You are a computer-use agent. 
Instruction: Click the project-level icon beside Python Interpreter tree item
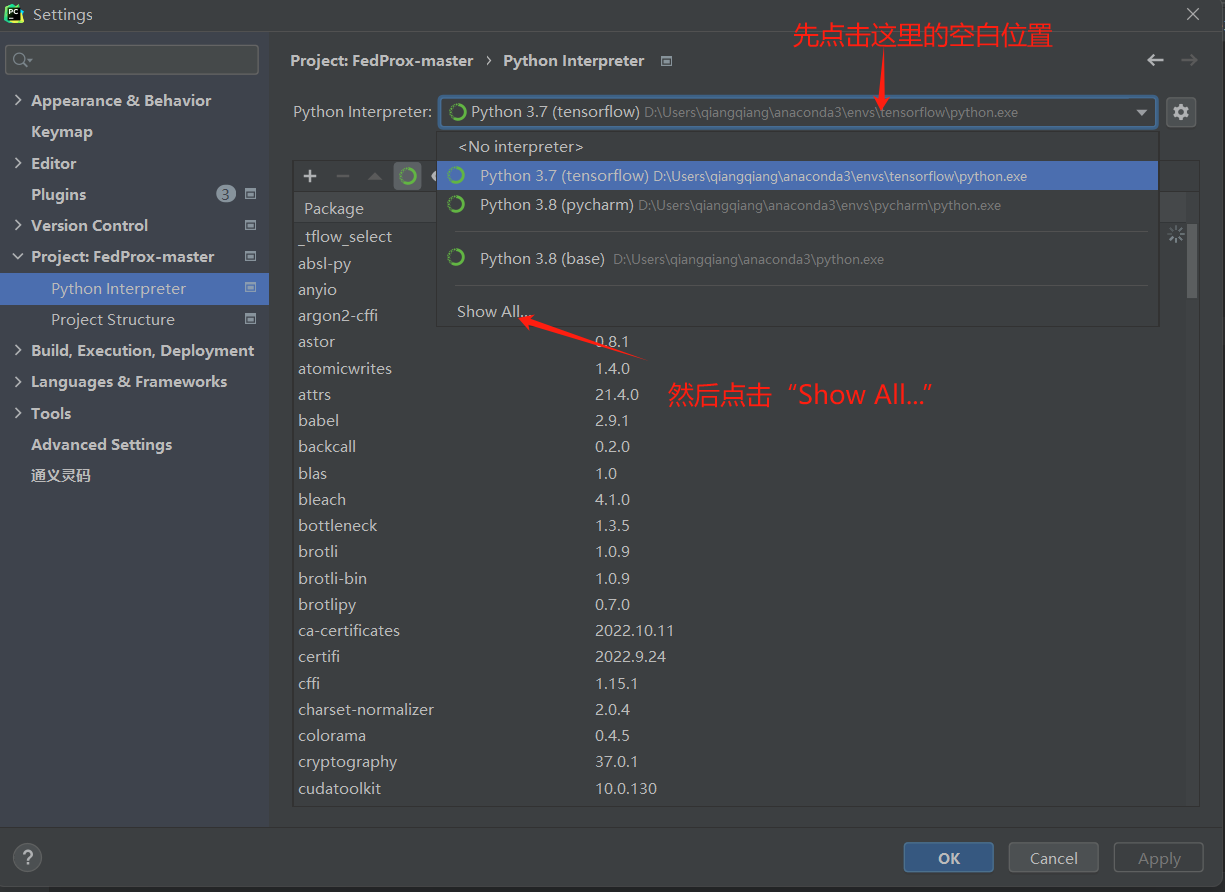(251, 288)
